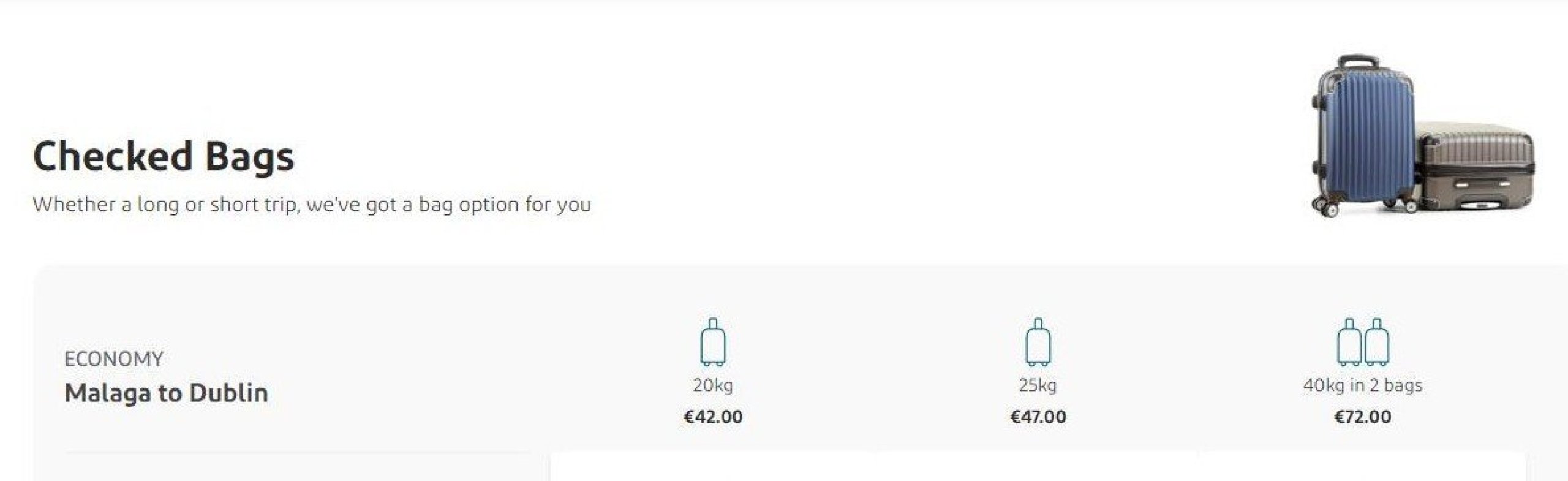
Task: Choose the 40kg in 2 bags label
Action: [x=1363, y=385]
